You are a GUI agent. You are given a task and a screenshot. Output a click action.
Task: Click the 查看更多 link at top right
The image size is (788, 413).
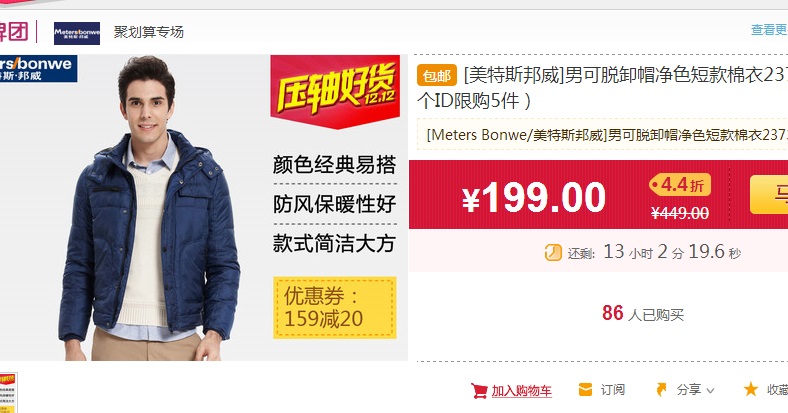point(769,30)
